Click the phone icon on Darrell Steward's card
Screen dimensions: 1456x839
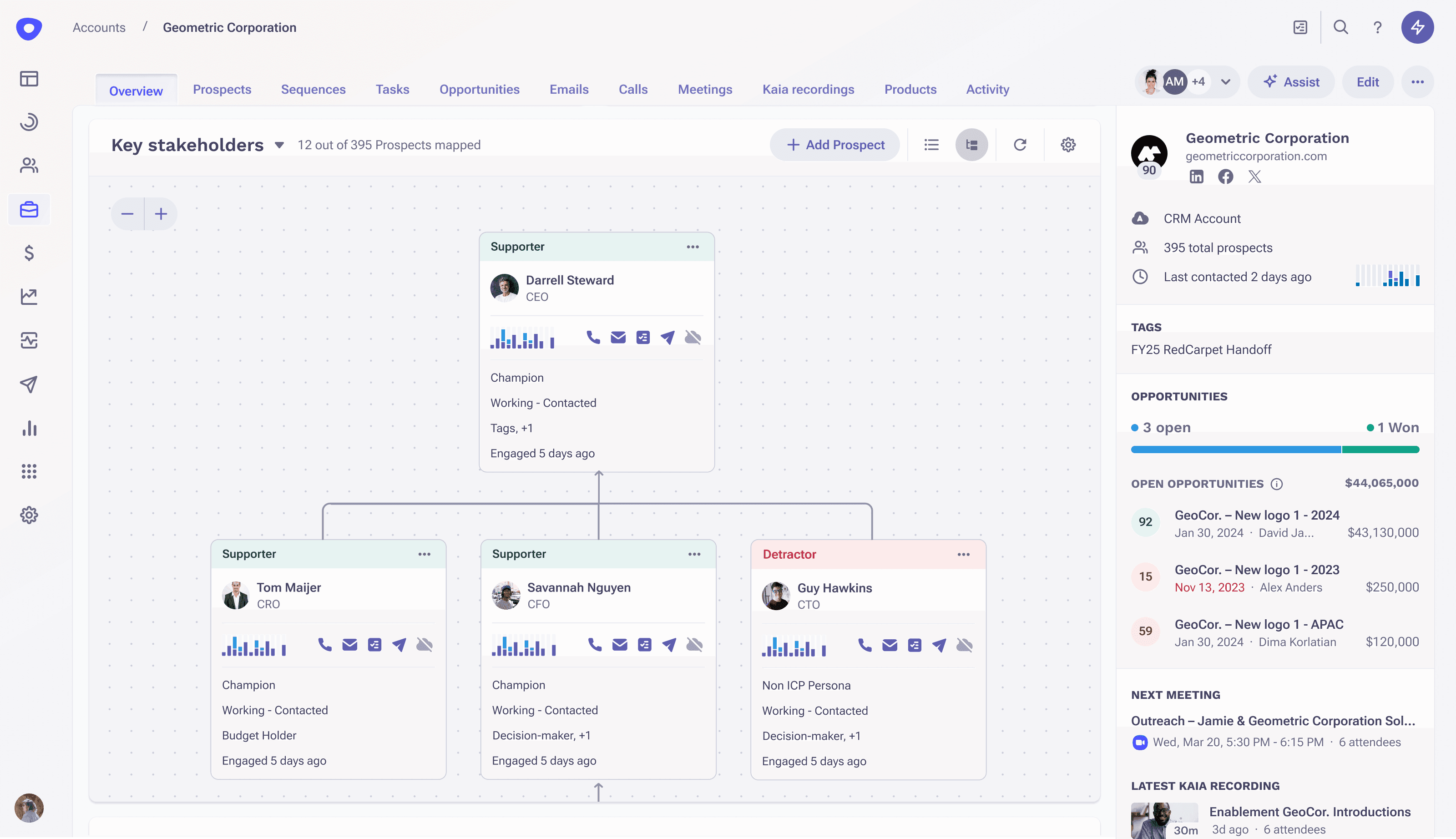(x=593, y=337)
